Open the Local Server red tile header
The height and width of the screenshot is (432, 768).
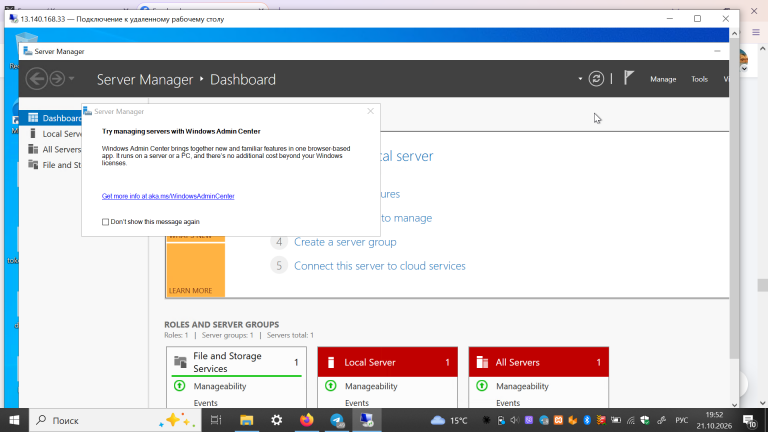[x=387, y=362]
